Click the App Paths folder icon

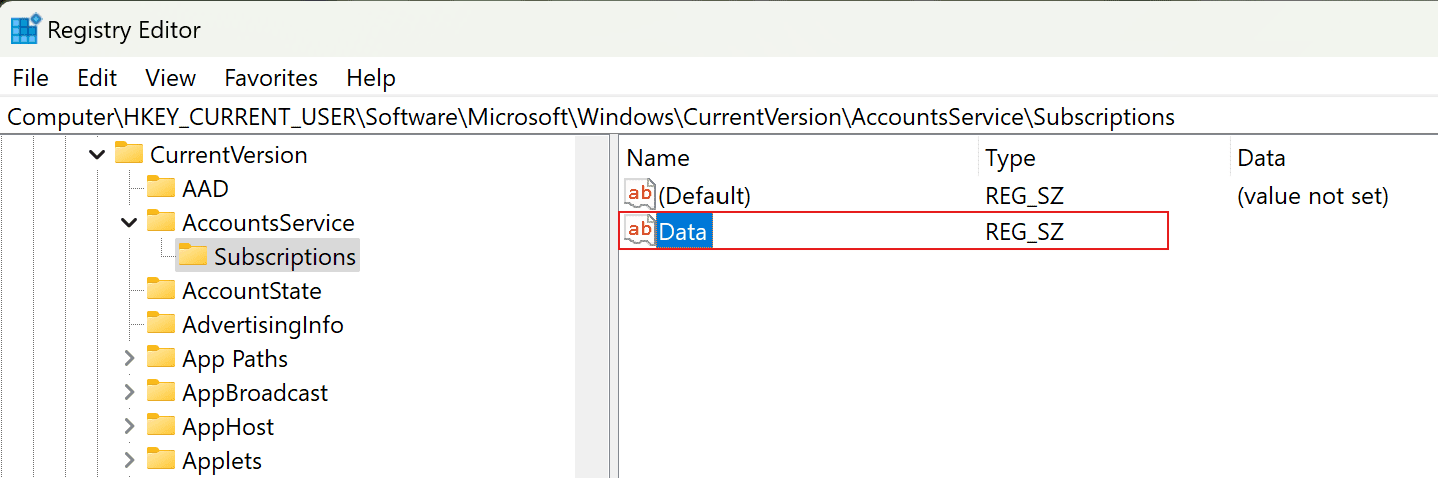point(161,358)
